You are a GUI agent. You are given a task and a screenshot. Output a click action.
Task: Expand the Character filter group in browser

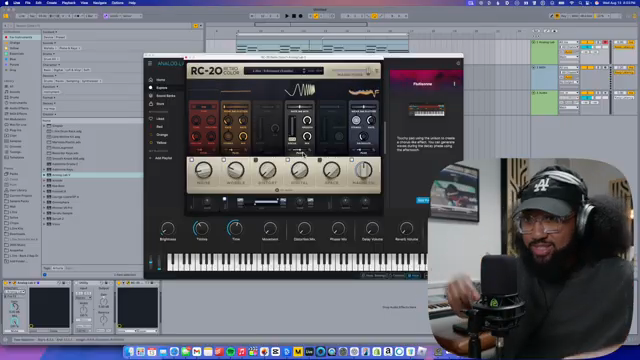click(51, 64)
